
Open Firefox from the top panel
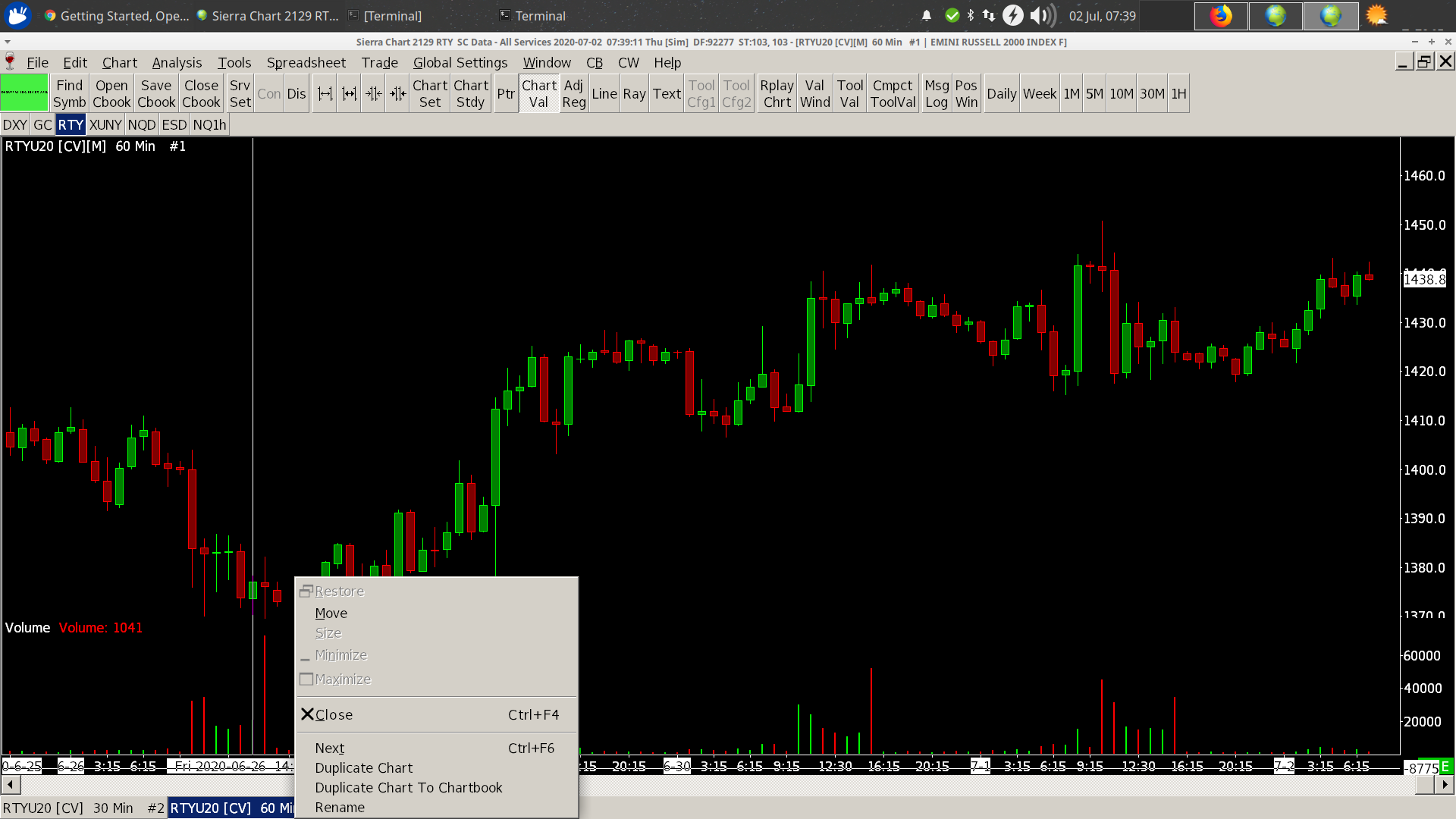tap(1220, 15)
